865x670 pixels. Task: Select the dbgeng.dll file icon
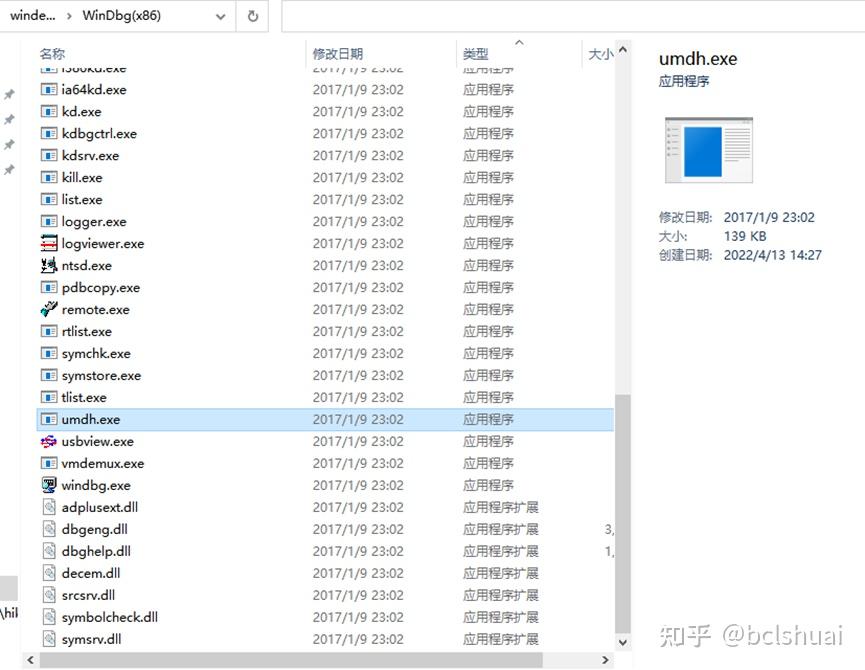(x=49, y=529)
